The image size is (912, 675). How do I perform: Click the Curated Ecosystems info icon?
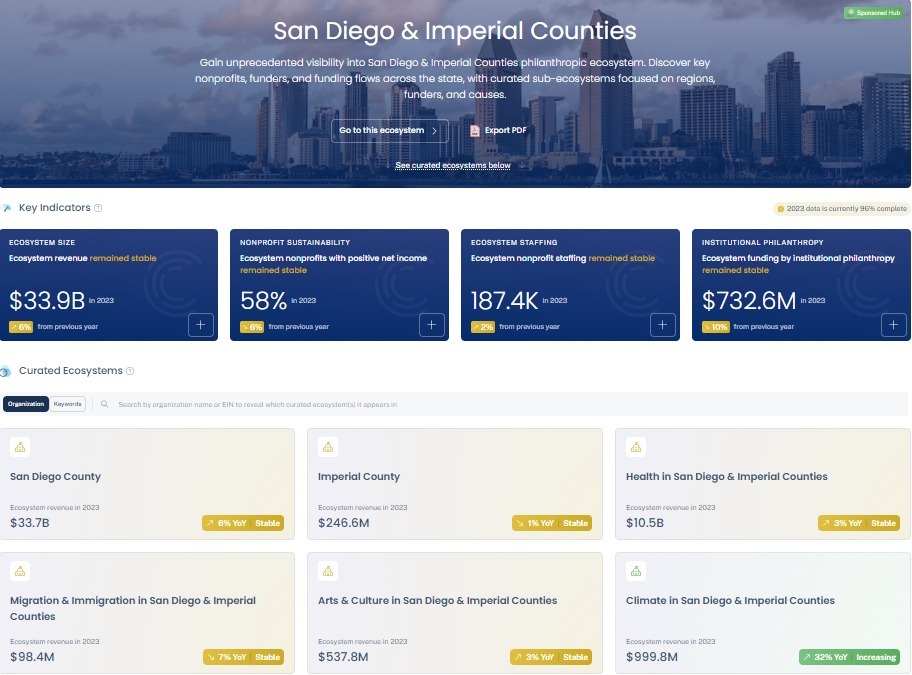130,371
